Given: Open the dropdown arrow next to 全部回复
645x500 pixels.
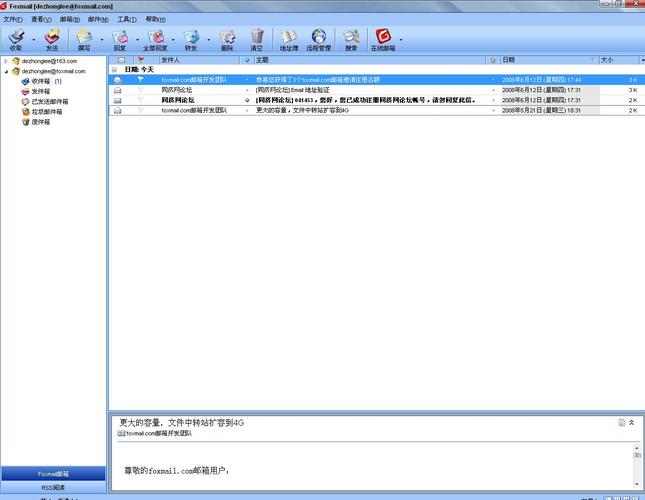Looking at the screenshot, I should tap(173, 40).
